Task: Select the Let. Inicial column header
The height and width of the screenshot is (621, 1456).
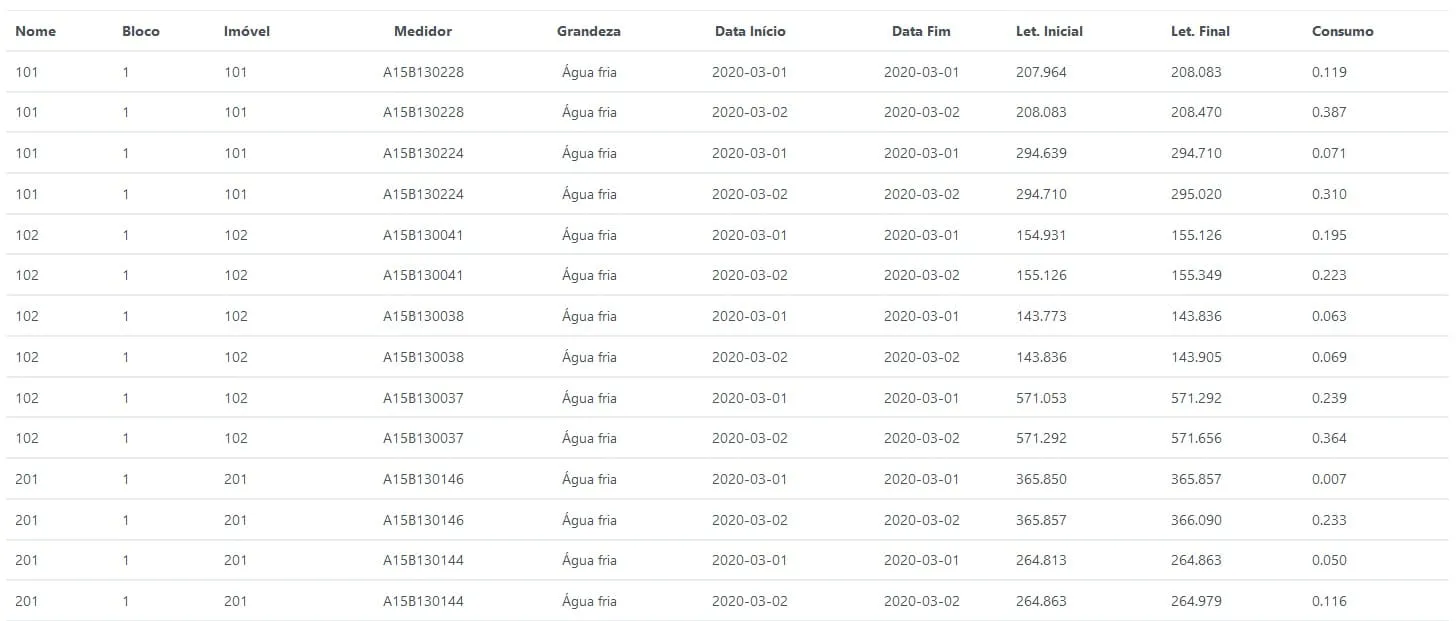Action: point(1049,31)
